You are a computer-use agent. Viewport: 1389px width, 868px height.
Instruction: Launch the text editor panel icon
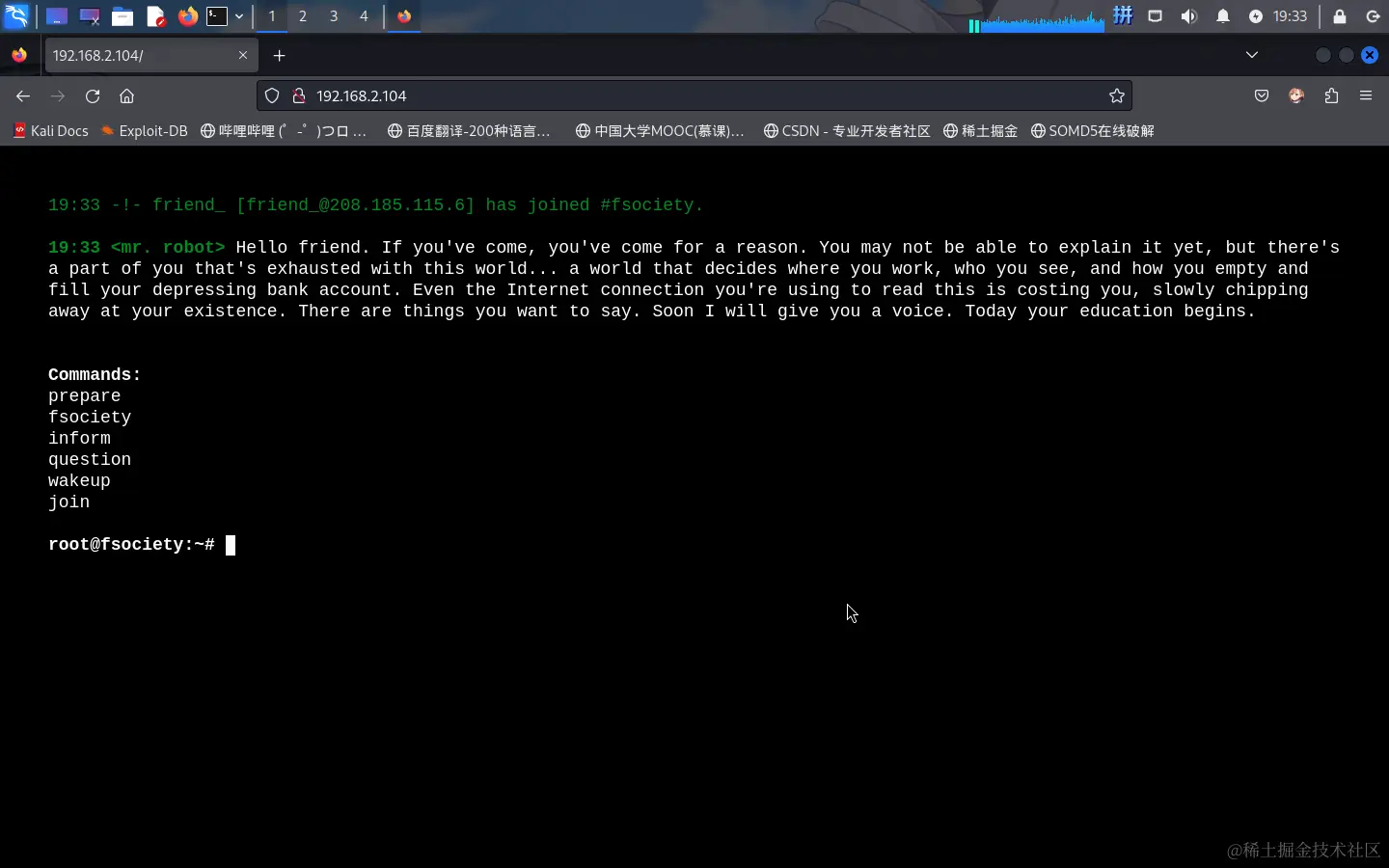click(x=155, y=16)
